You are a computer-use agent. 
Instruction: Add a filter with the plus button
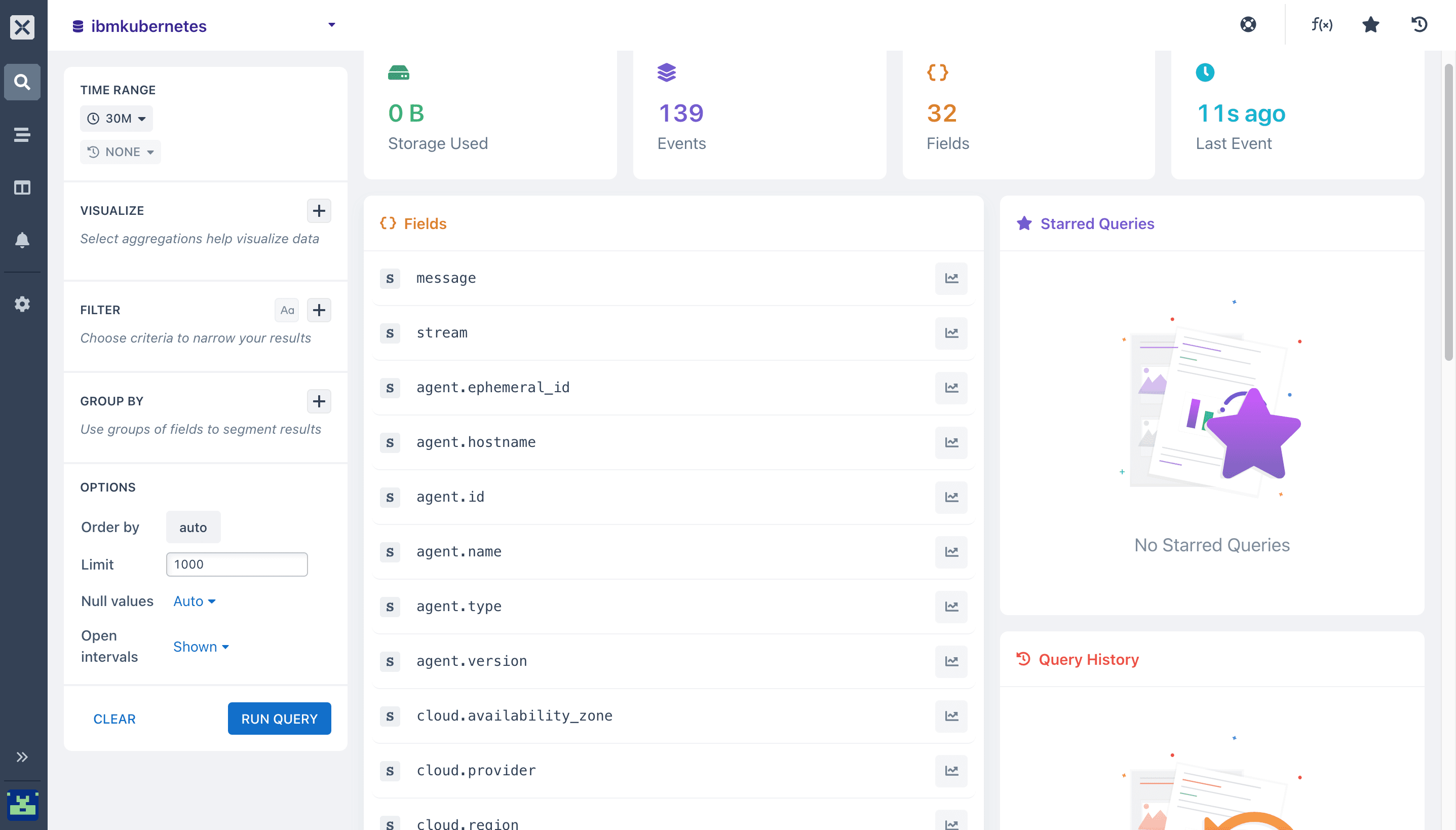pyautogui.click(x=319, y=310)
